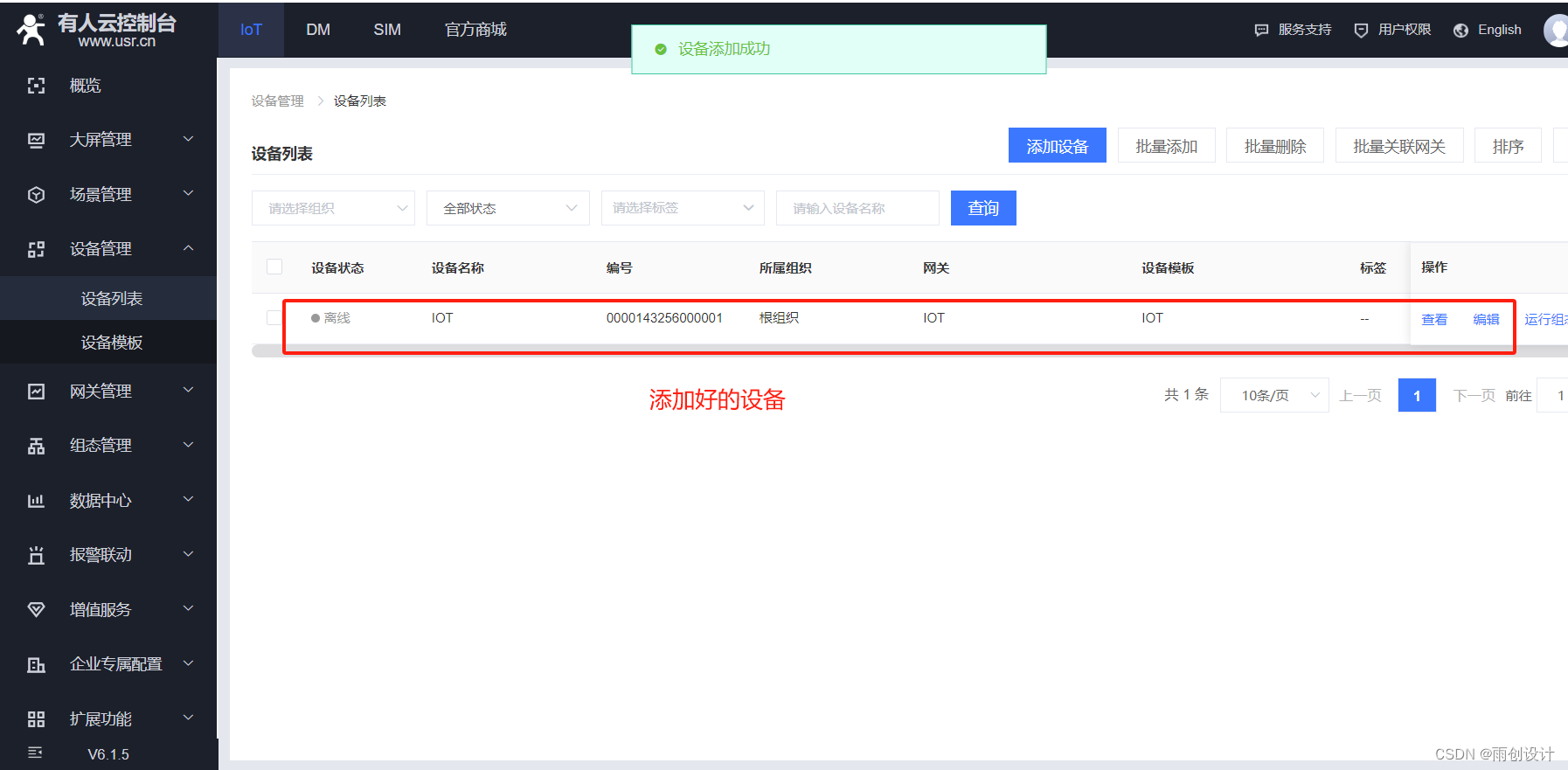Expand the 扩展功能 menu chevron
Image resolution: width=1568 pixels, height=770 pixels.
point(188,718)
